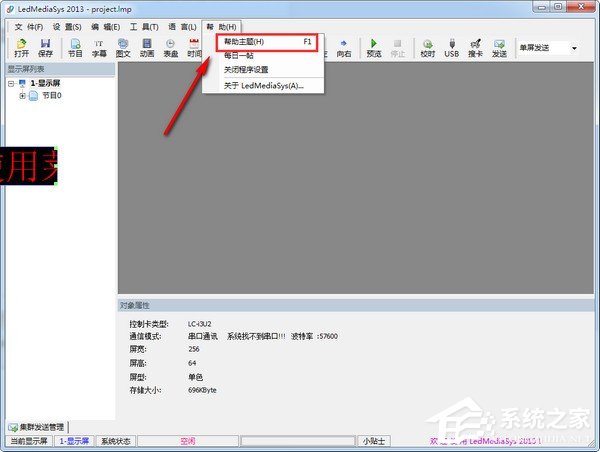Select the 1-显示屏 tree item
The image size is (600, 452).
(45, 83)
